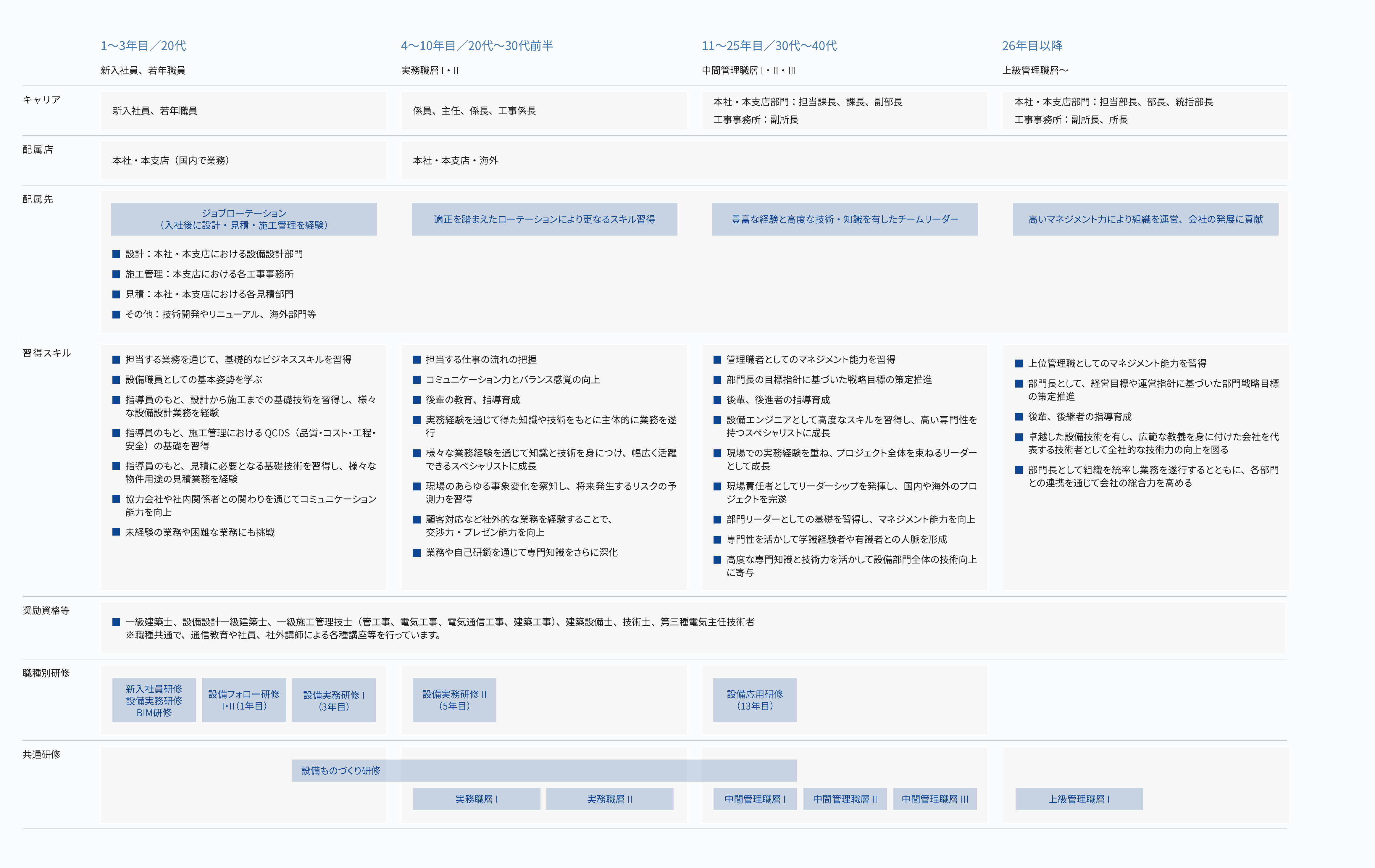Click the 実務職層Ⅰ training box

[477, 799]
